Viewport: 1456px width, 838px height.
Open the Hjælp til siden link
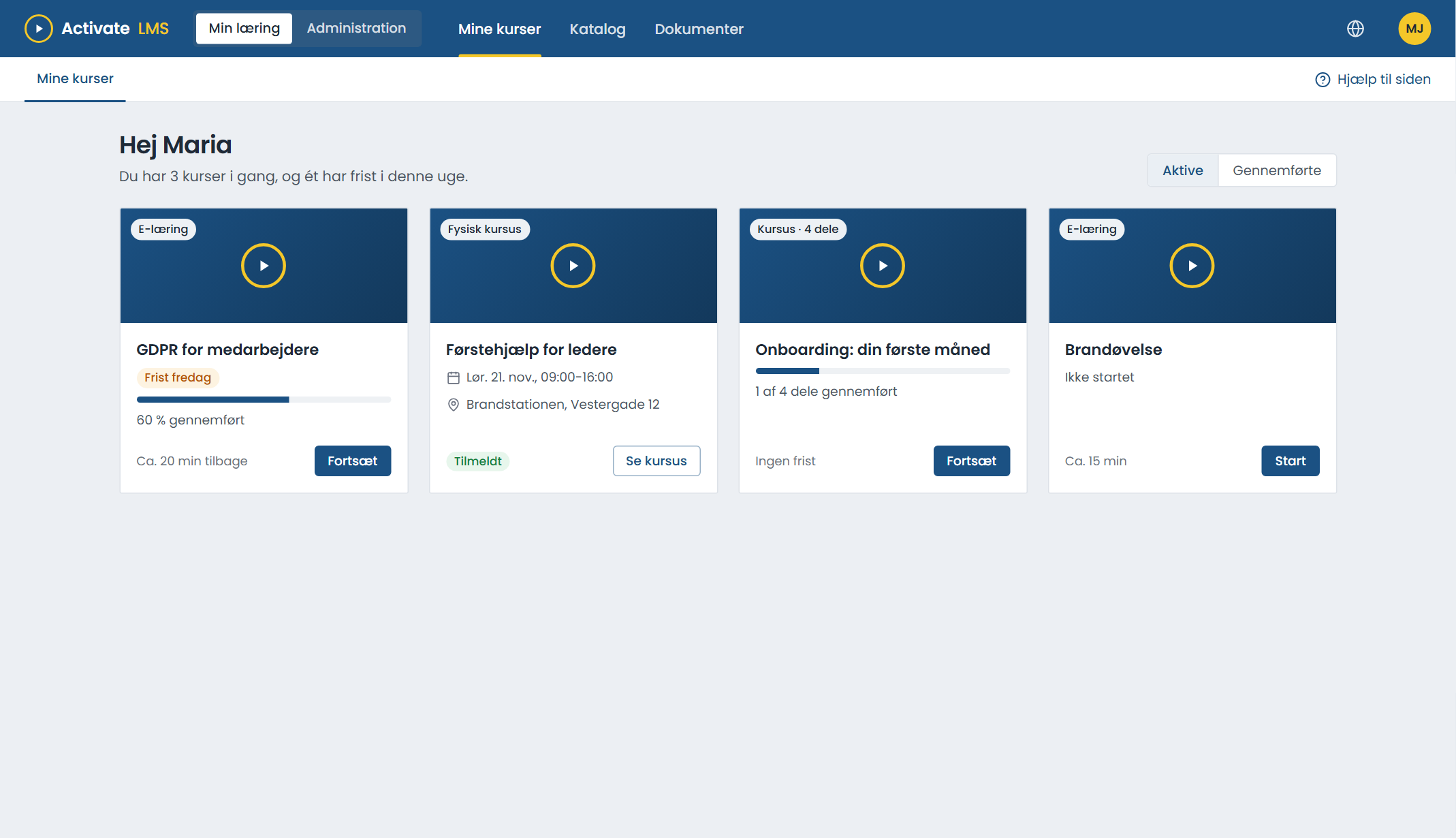pos(1373,80)
